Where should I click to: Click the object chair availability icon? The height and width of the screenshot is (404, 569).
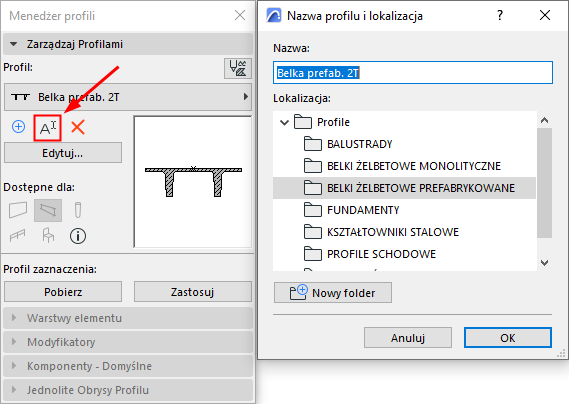[48, 235]
